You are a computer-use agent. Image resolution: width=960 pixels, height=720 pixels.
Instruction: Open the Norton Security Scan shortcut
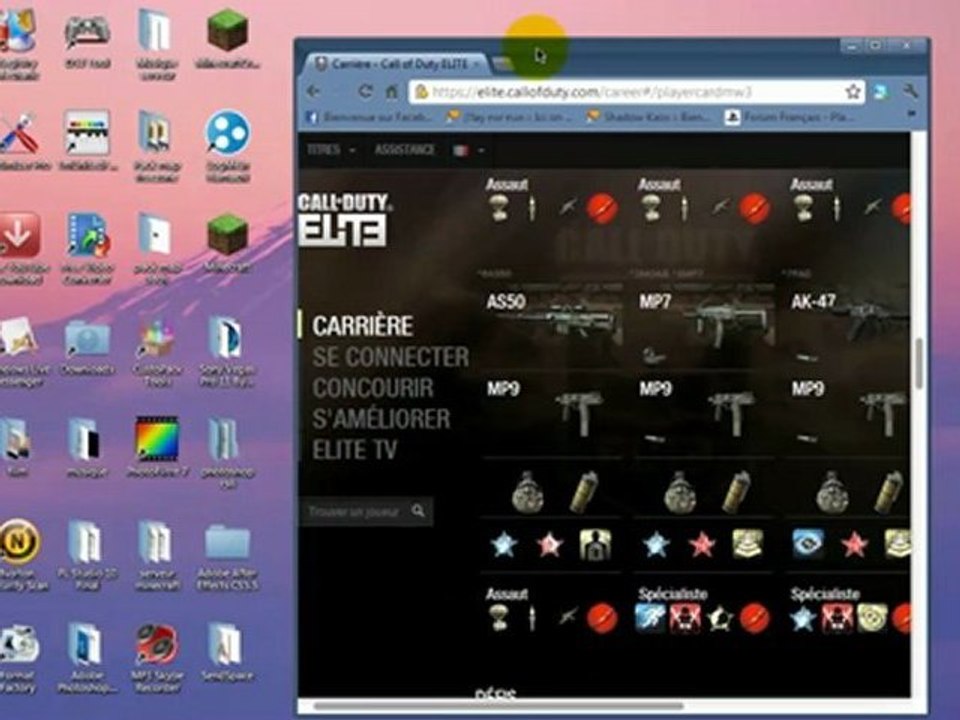pos(19,554)
